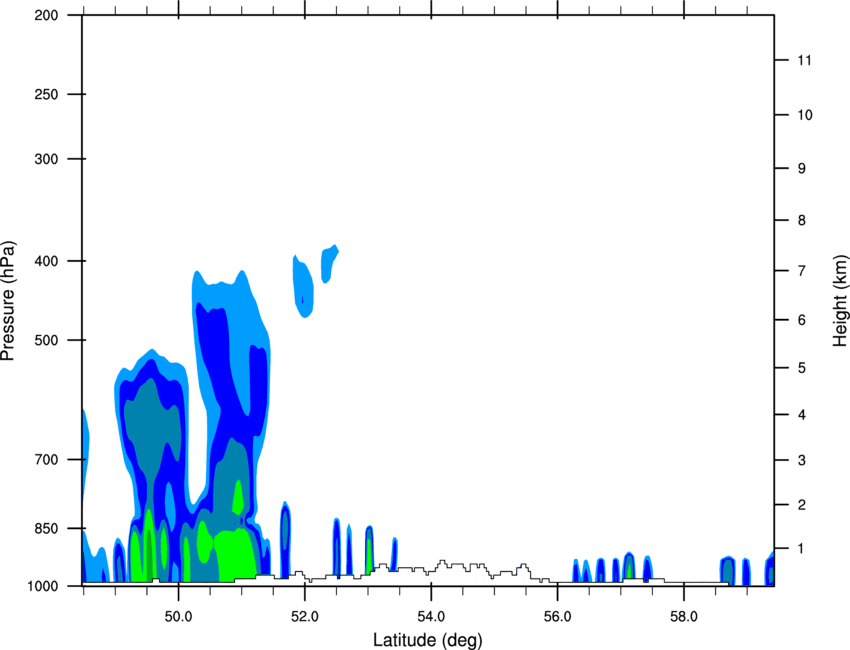The height and width of the screenshot is (650, 850).
Task: Click the 50.0 latitude tick label
Action: pos(178,617)
